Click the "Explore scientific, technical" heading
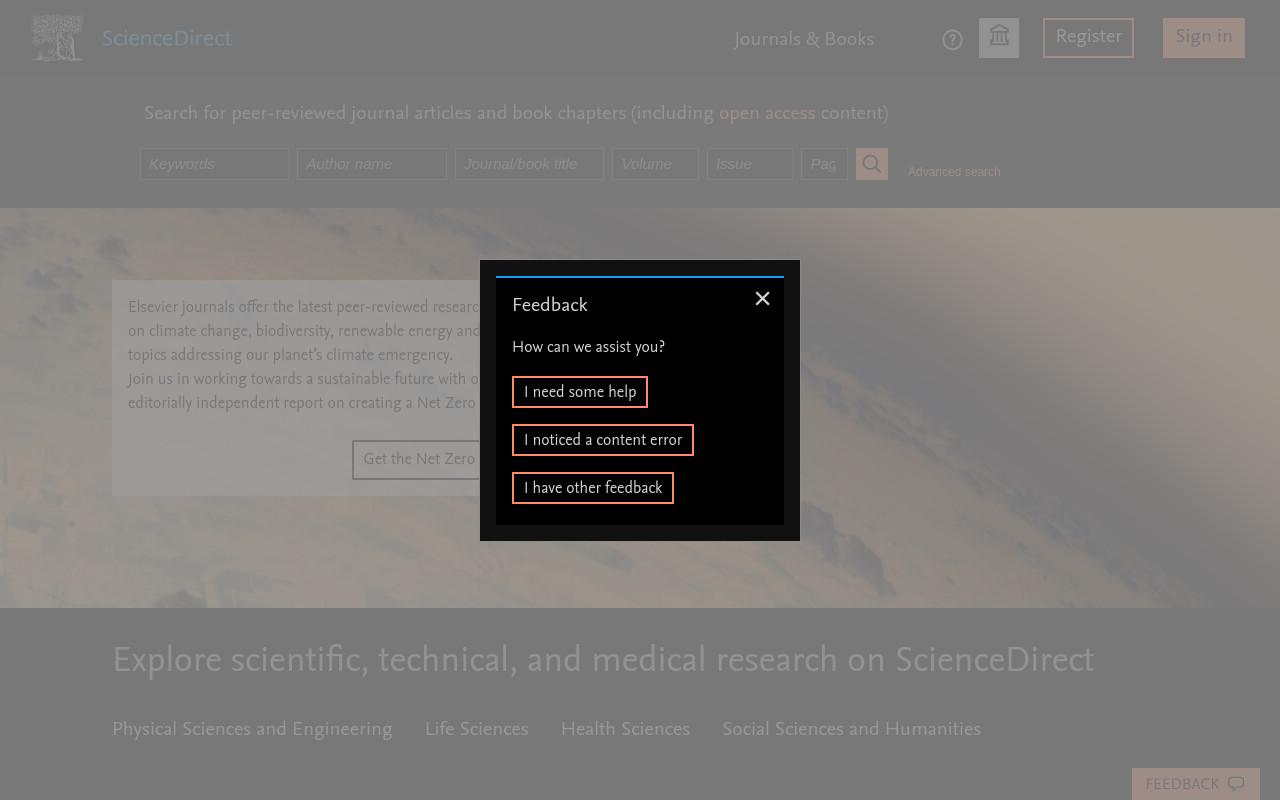Viewport: 1280px width, 800px height. point(603,661)
